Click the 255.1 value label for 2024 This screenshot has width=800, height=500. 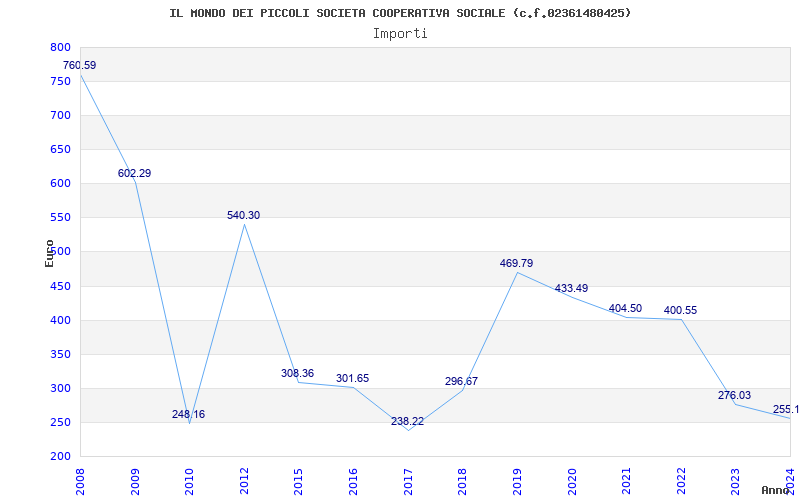[786, 409]
